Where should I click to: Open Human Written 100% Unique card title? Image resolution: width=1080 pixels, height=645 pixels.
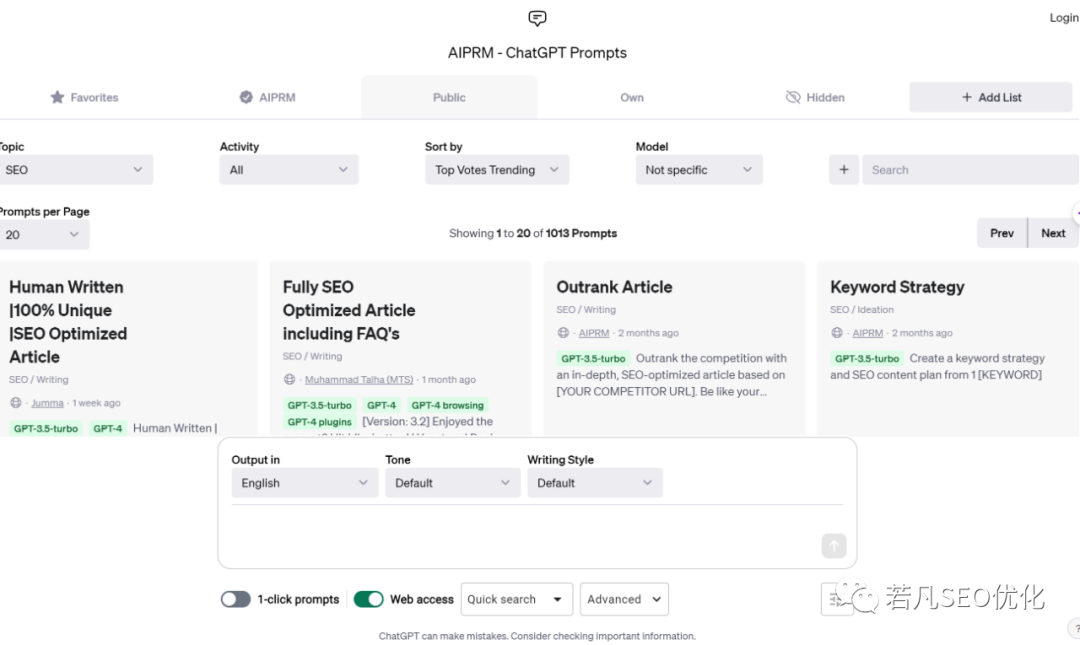(68, 322)
